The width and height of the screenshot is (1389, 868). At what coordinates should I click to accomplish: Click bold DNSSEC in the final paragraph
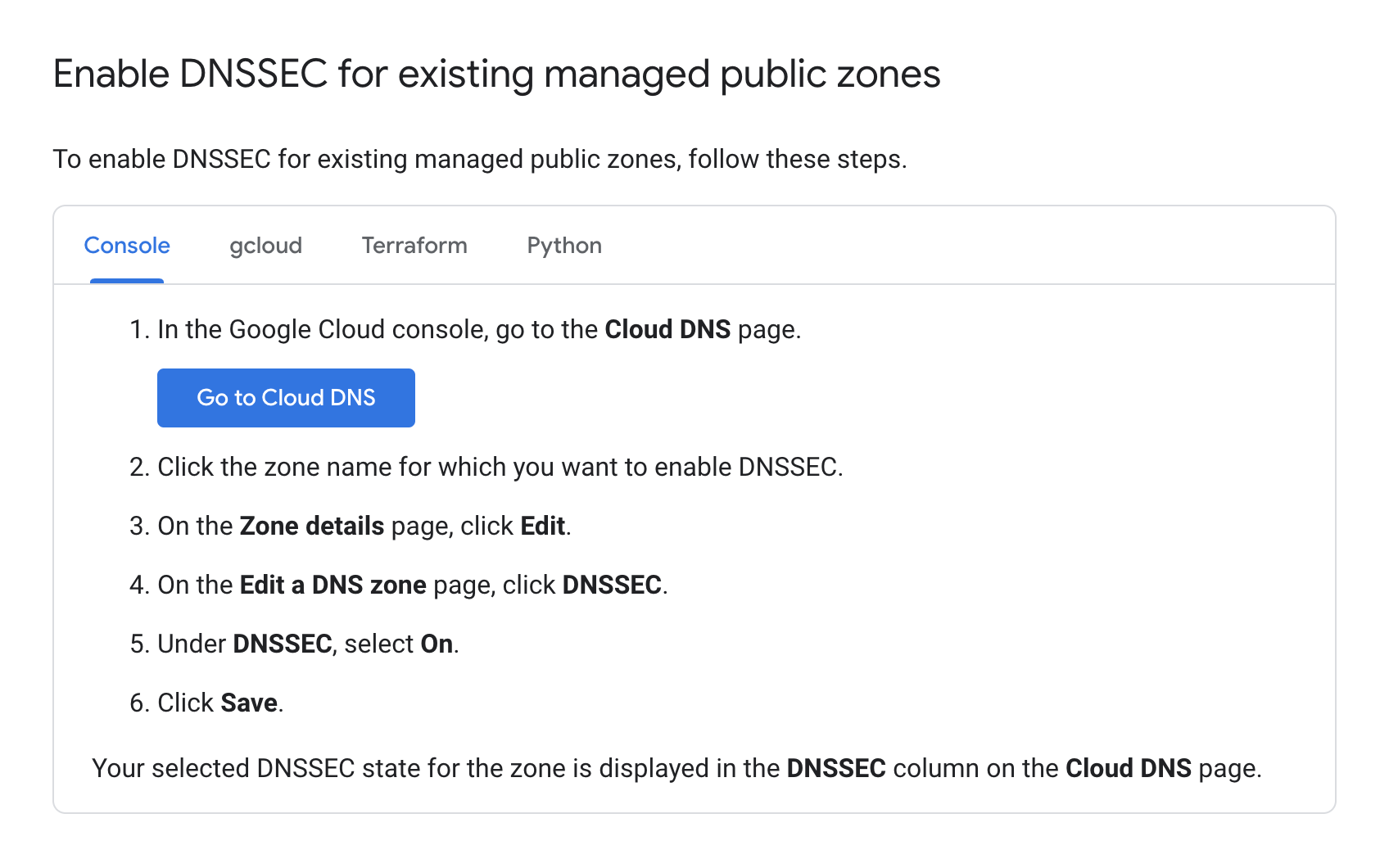pyautogui.click(x=835, y=768)
